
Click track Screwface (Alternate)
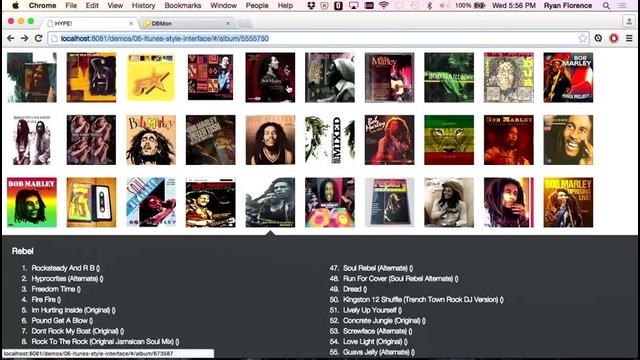pyautogui.click(x=378, y=331)
